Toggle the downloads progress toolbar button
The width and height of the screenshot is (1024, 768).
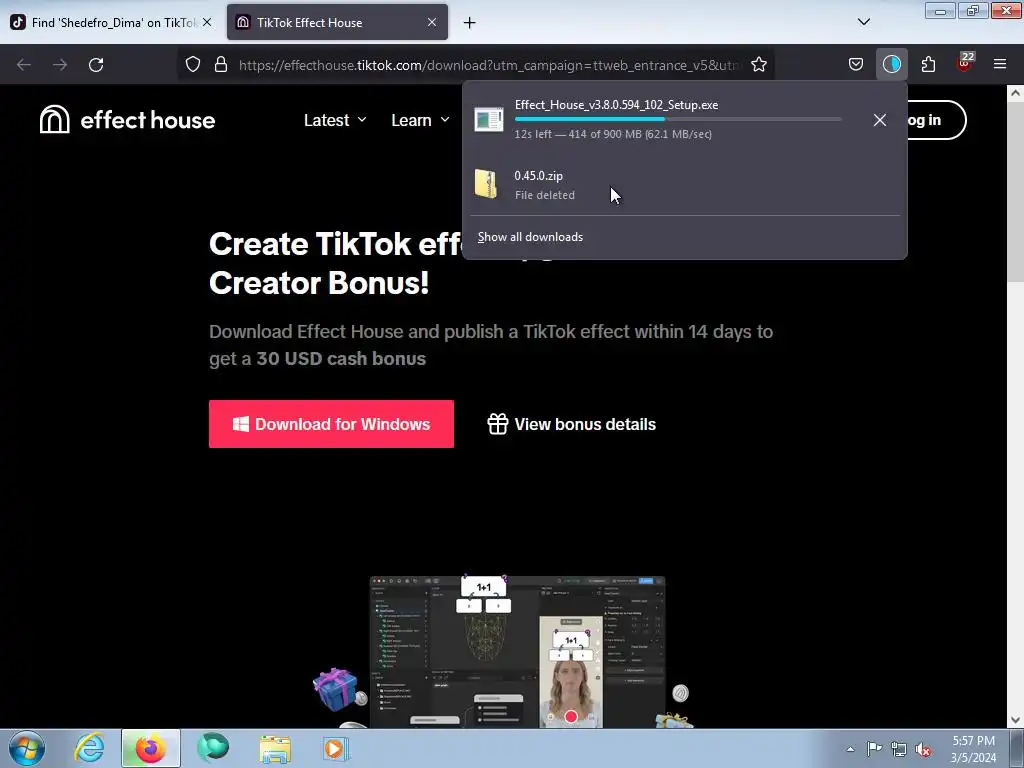891,65
